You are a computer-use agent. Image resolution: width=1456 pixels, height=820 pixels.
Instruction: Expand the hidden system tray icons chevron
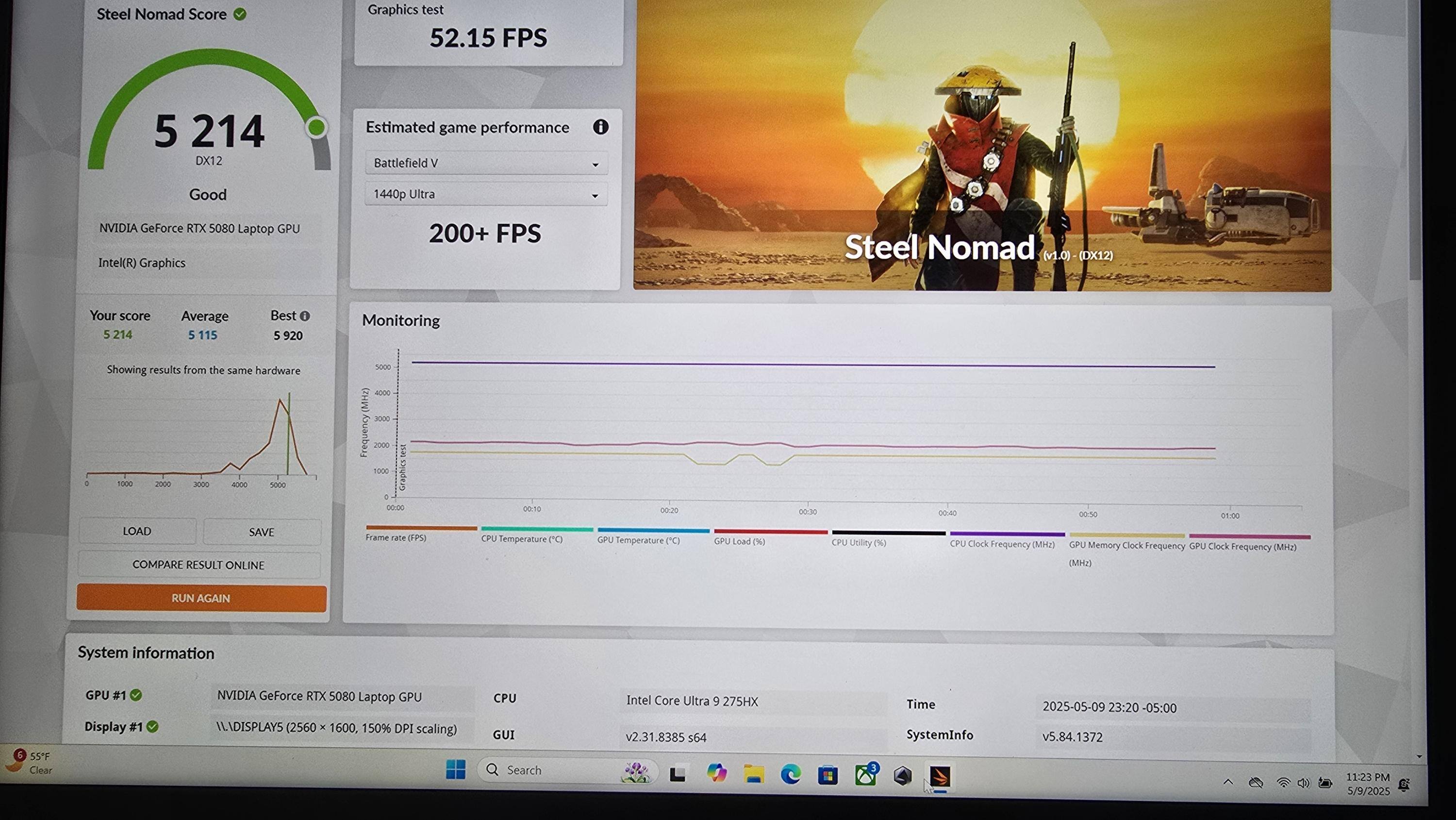(x=1228, y=782)
